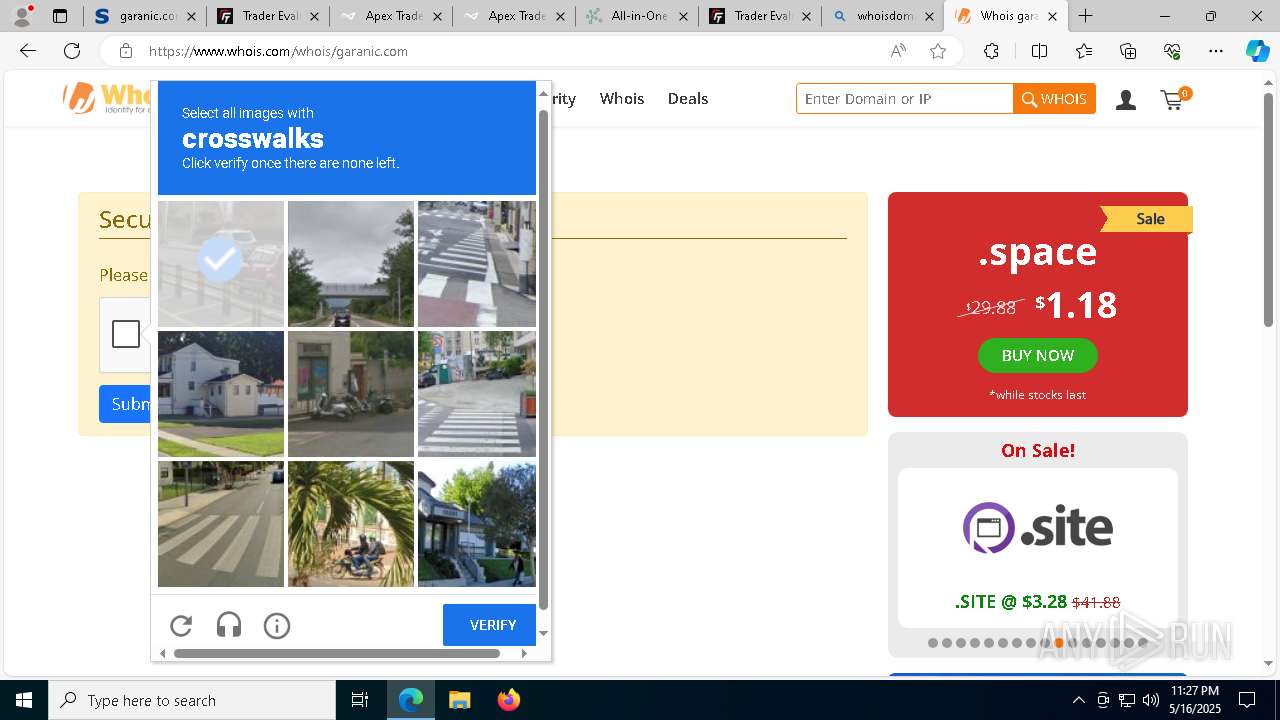Viewport: 1280px width, 720px height.
Task: Click the captcha vertical scrollbar
Action: click(544, 359)
